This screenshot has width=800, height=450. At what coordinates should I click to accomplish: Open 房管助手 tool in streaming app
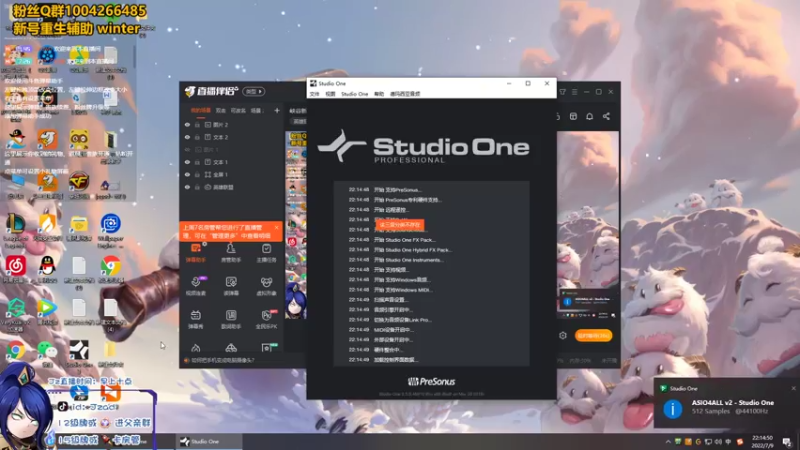231,253
